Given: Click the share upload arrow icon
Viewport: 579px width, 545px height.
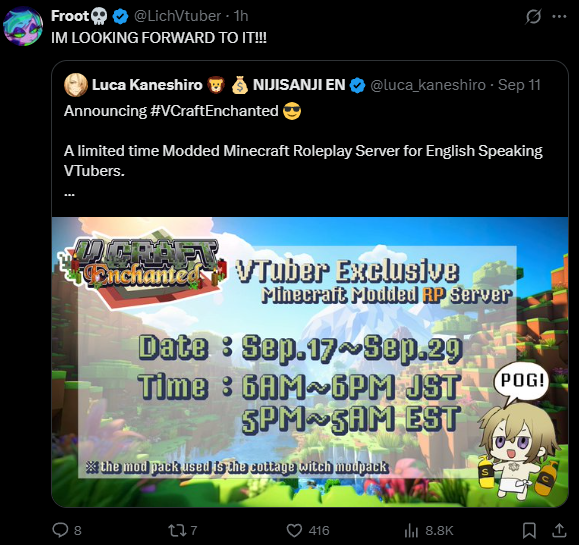Looking at the screenshot, I should click(x=559, y=530).
